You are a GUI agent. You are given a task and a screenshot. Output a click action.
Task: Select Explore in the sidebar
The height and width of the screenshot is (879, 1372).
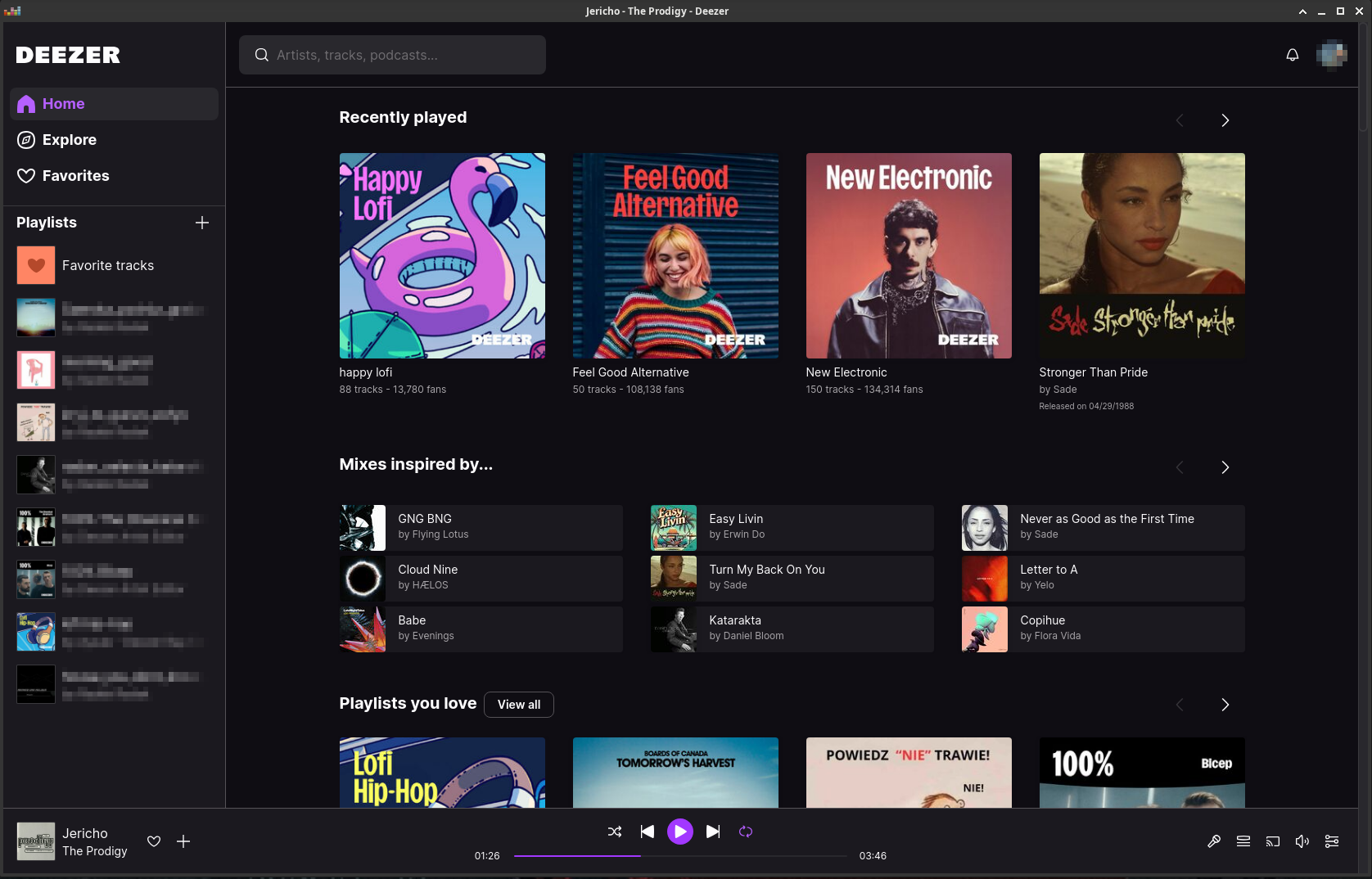69,139
